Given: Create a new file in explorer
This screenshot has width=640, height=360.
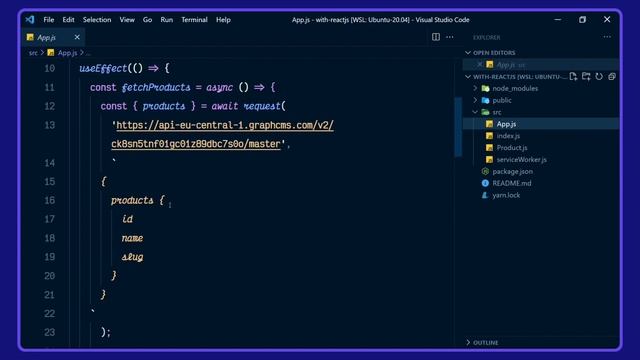Looking at the screenshot, I should tap(573, 76).
